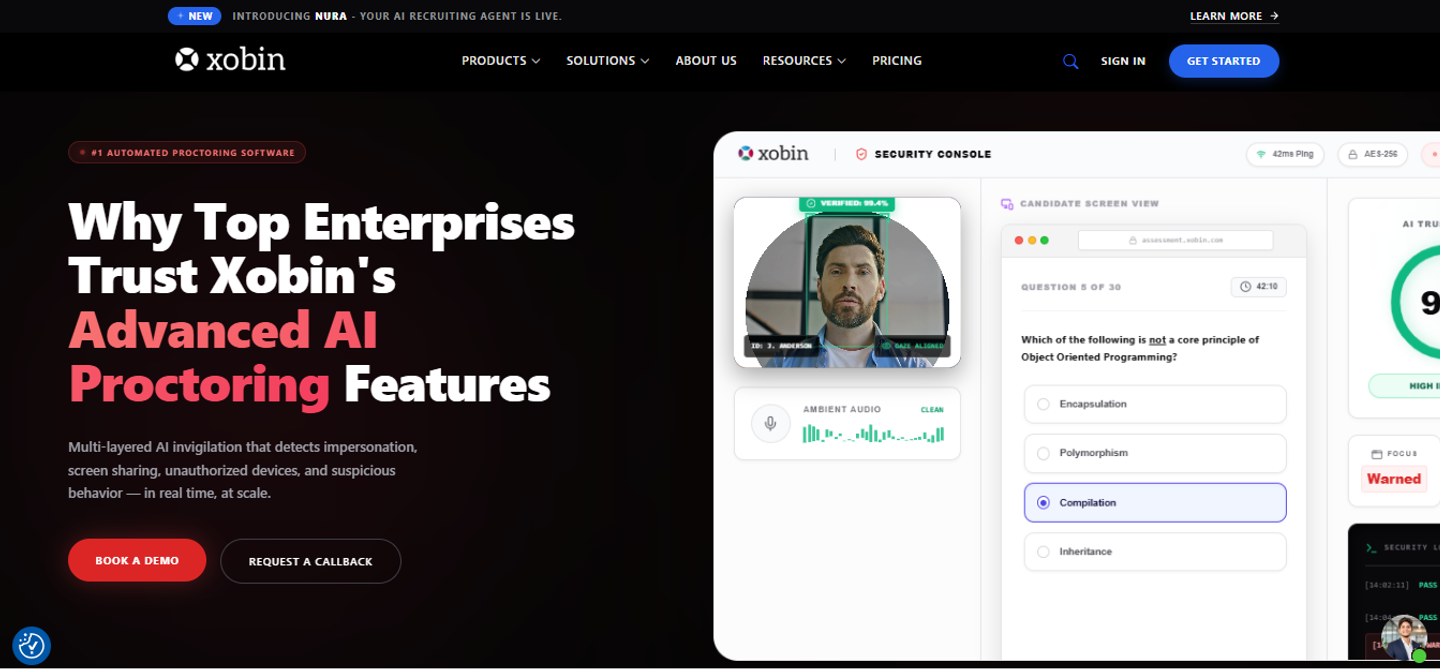Open the About Us page
Image resolution: width=1440 pixels, height=670 pixels.
(706, 61)
